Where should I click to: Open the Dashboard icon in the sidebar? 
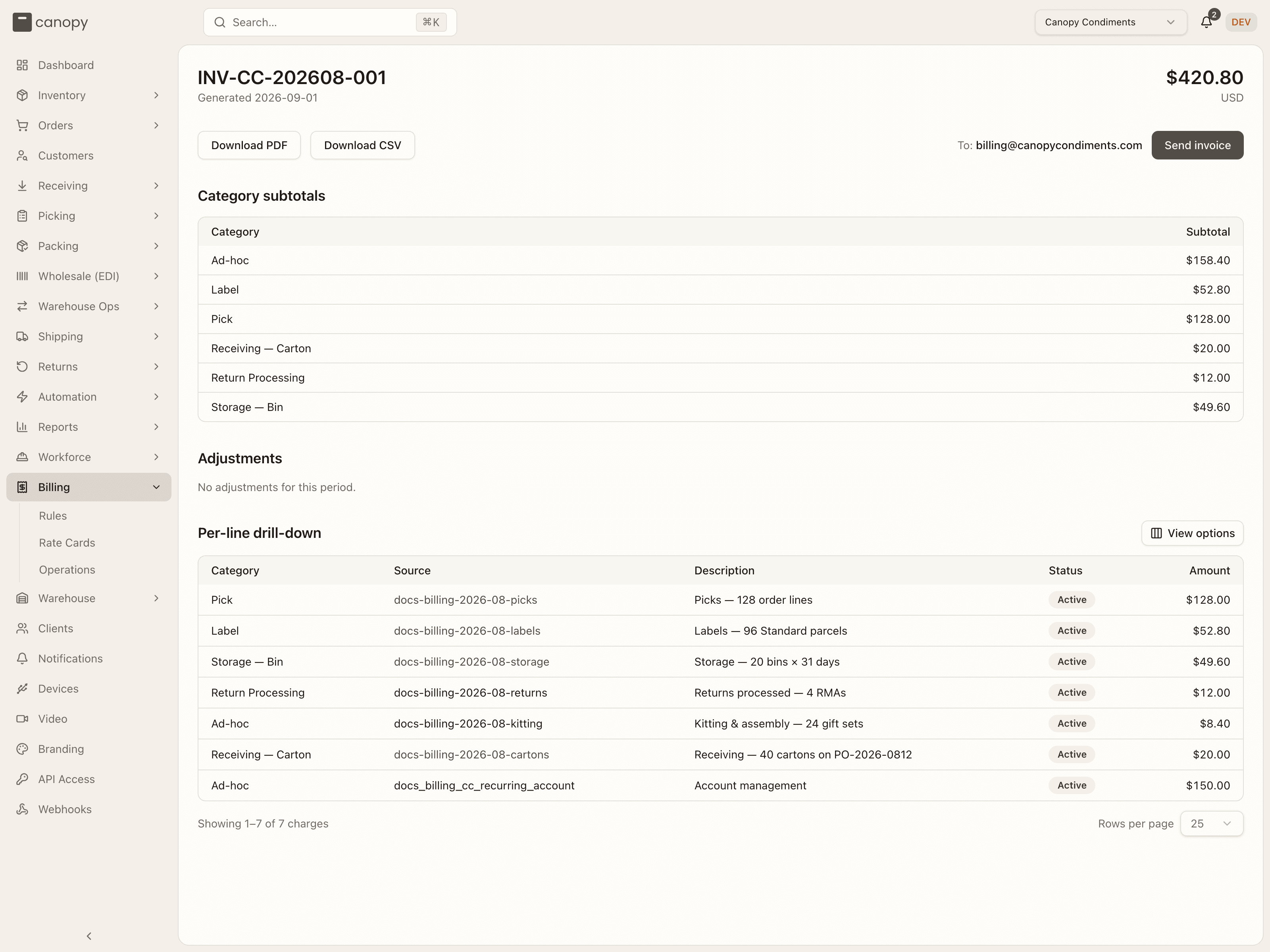pyautogui.click(x=22, y=65)
